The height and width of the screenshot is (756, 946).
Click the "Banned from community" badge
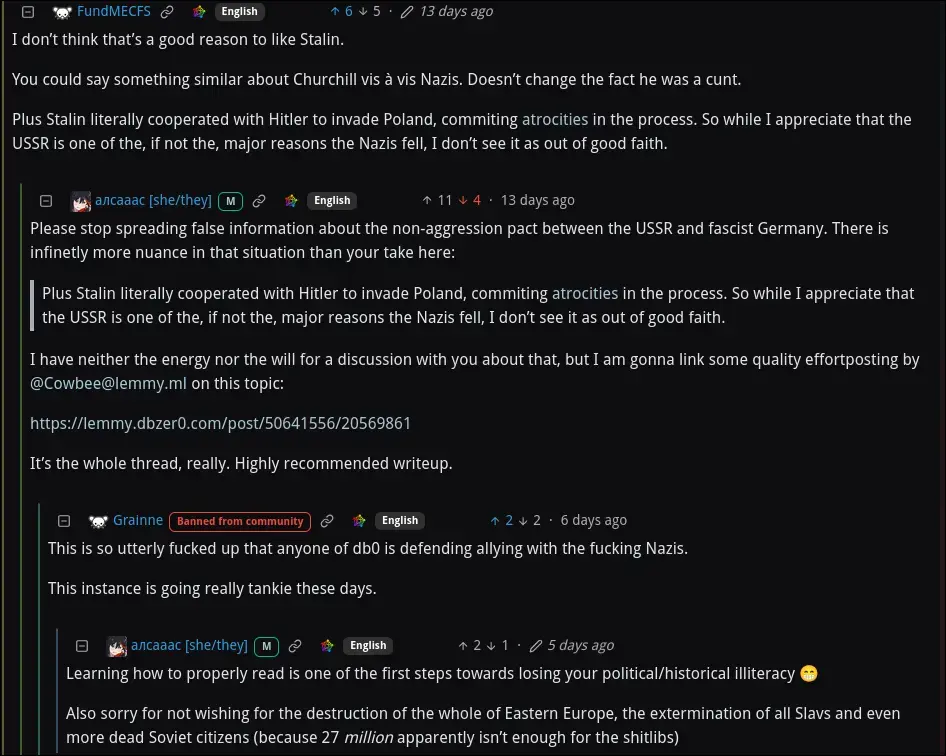[240, 520]
